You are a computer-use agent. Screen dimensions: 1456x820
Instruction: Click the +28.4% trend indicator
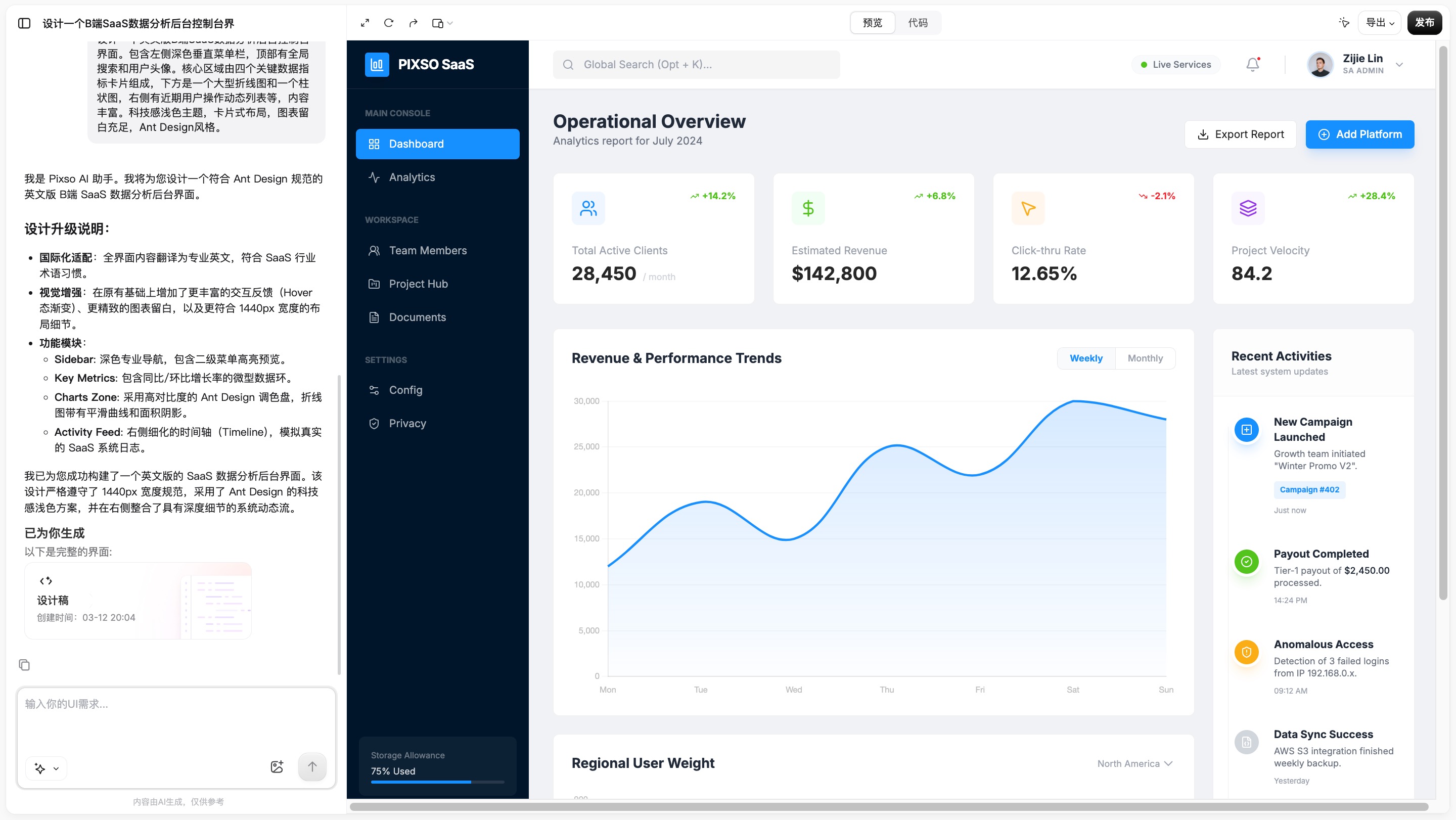point(1371,196)
